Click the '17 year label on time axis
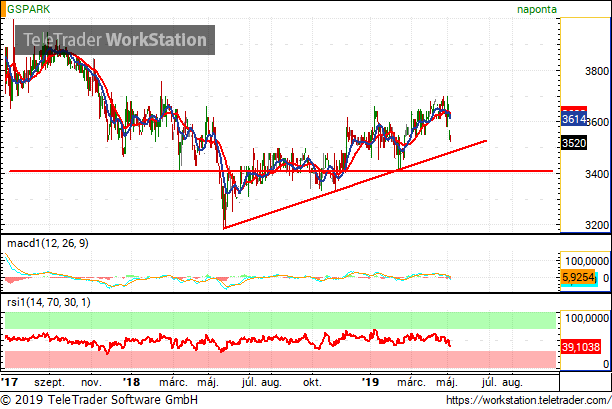This screenshot has height=409, width=612. (x=9, y=382)
